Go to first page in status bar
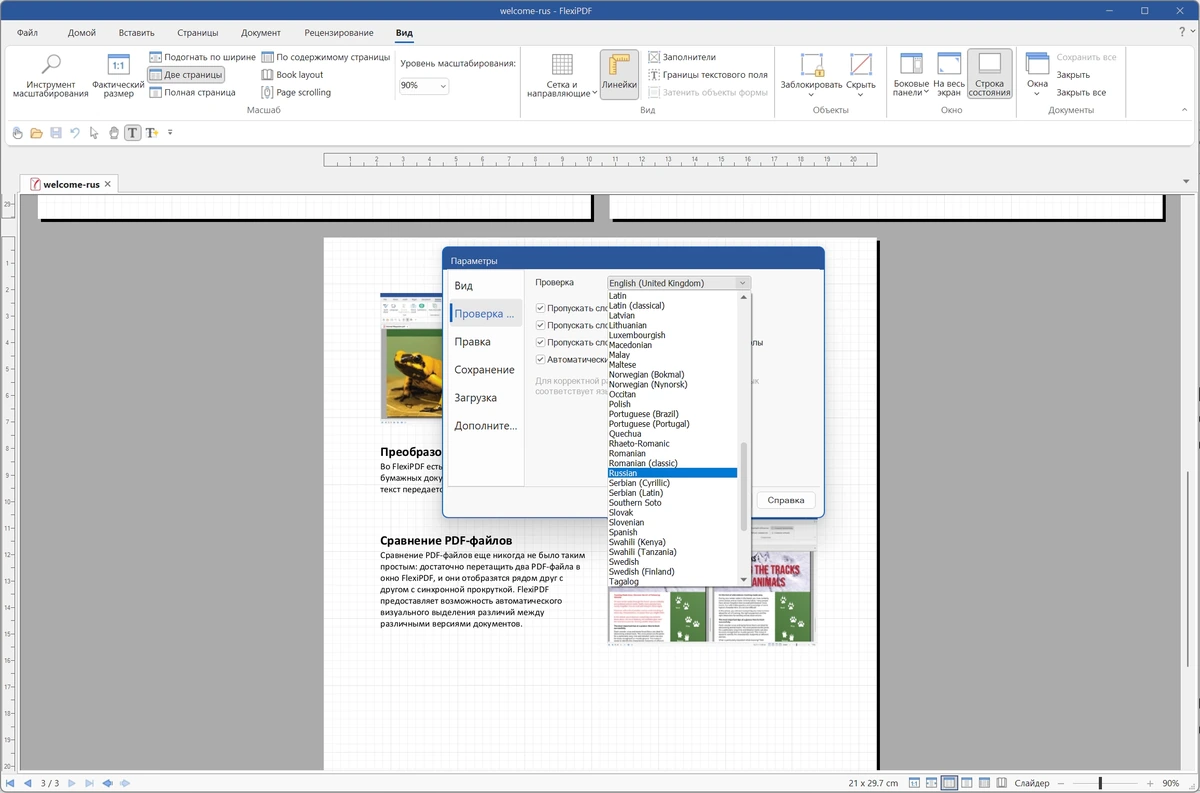The height and width of the screenshot is (793, 1200). pos(10,783)
